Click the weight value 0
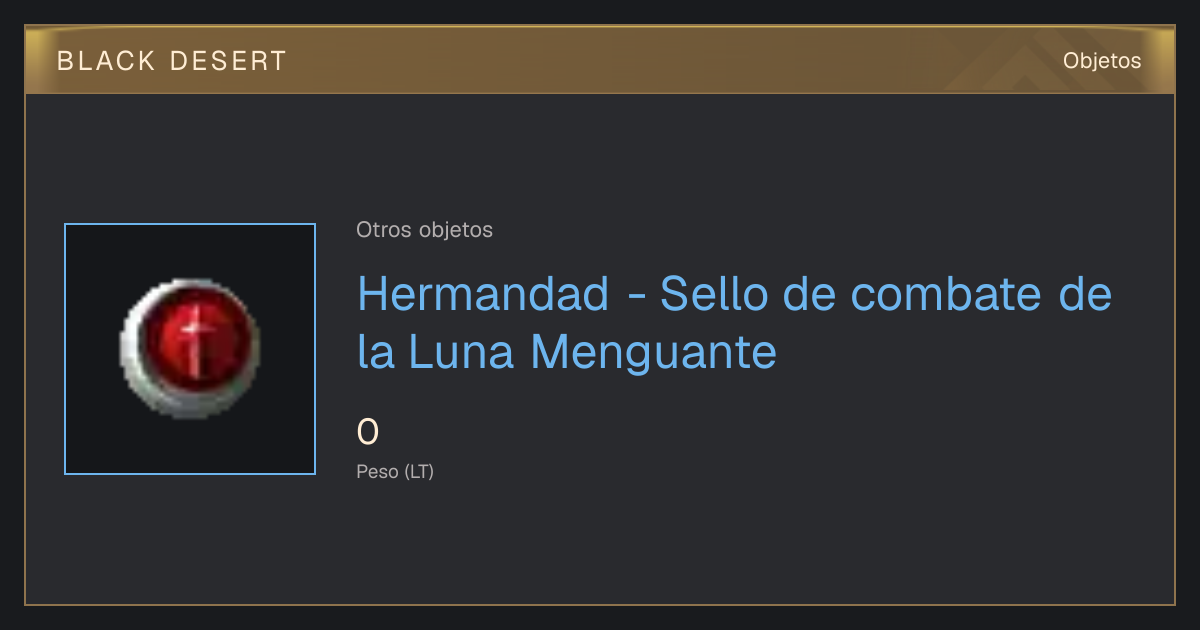Viewport: 1200px width, 630px height. (x=368, y=432)
